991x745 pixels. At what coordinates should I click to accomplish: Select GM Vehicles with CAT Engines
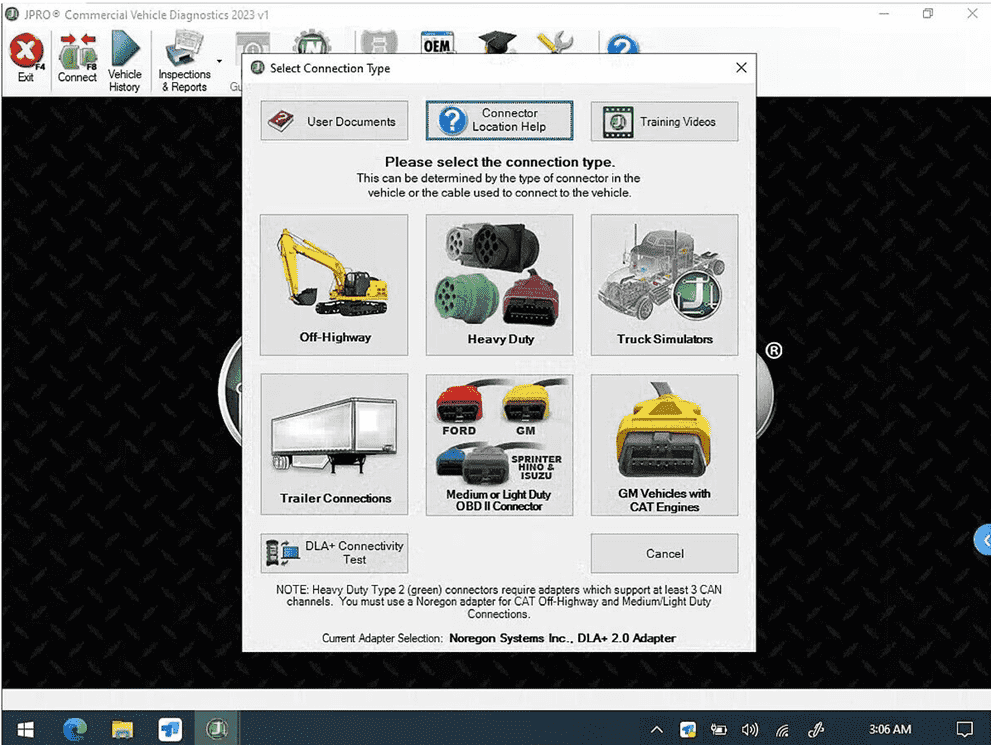[x=664, y=444]
